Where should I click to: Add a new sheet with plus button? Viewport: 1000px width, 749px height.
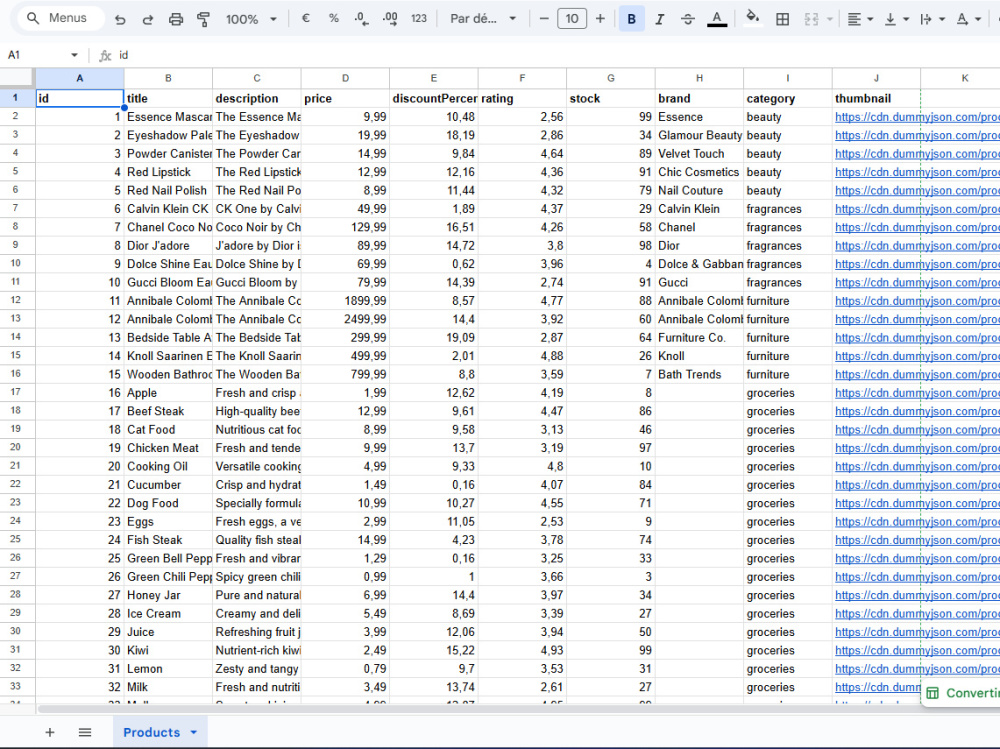tap(50, 732)
